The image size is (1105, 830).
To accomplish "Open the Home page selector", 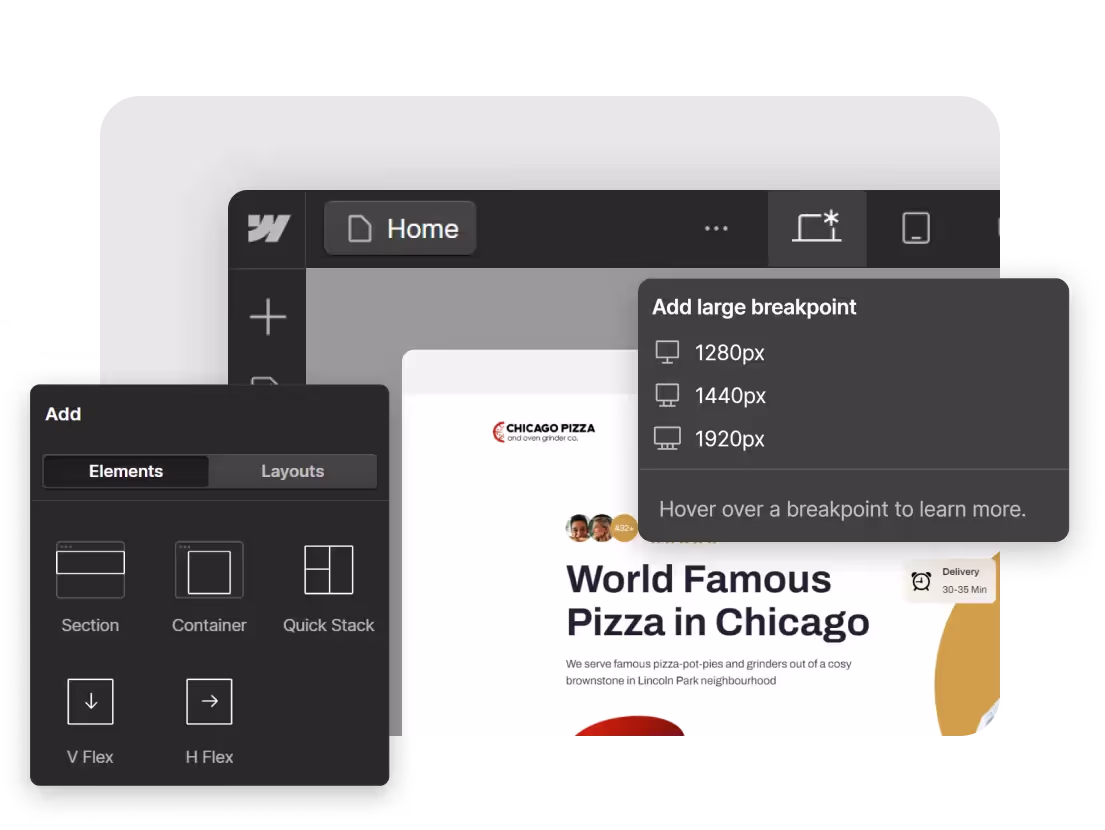I will click(x=400, y=228).
